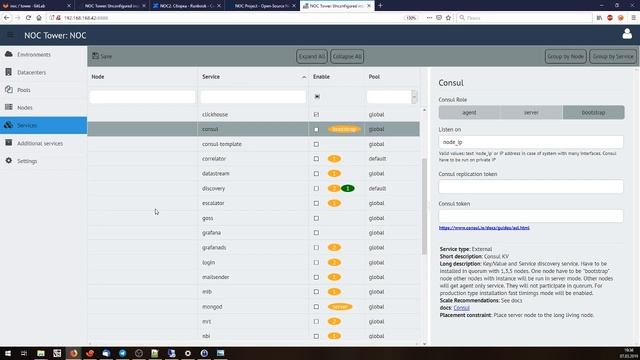Select the grafanads service row
640x360 pixels.
253,248
